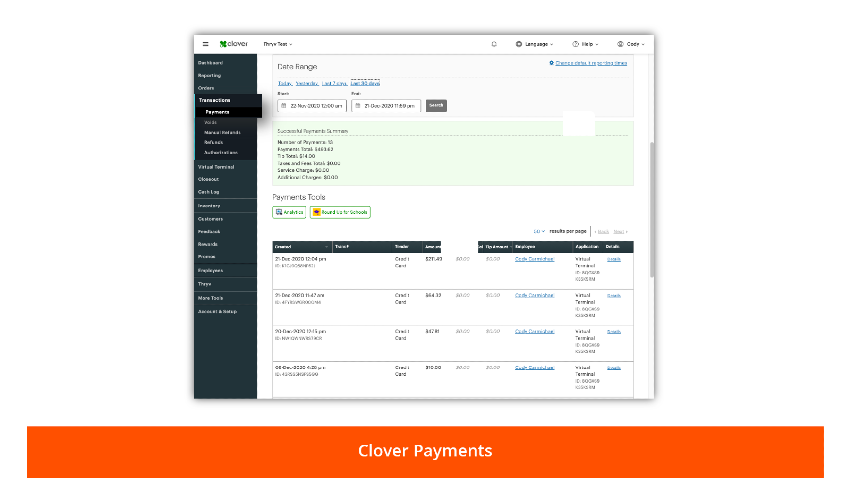Open the Help dropdown menu
The height and width of the screenshot is (478, 850).
[587, 44]
